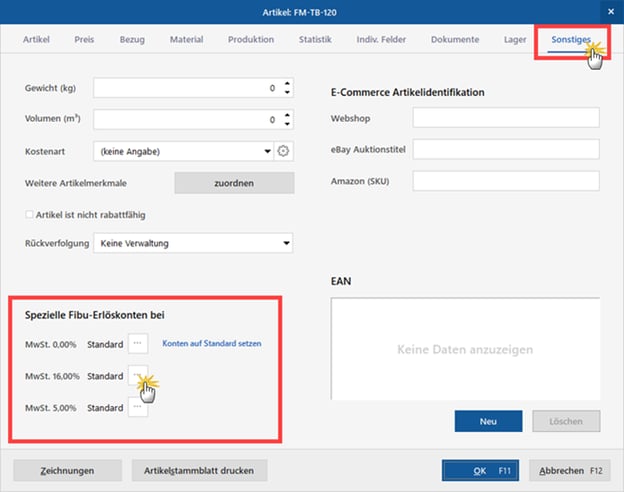Click the 'zuordnen' button
The image size is (624, 492).
[234, 183]
